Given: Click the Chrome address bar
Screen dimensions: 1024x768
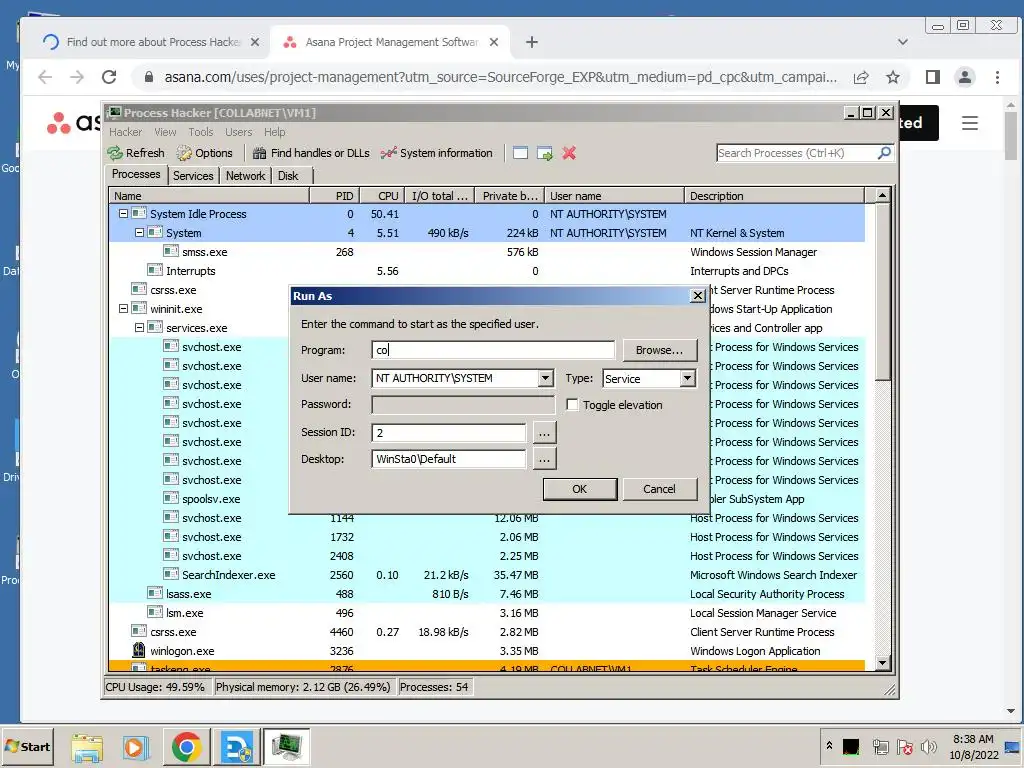Looking at the screenshot, I should click(x=500, y=77).
